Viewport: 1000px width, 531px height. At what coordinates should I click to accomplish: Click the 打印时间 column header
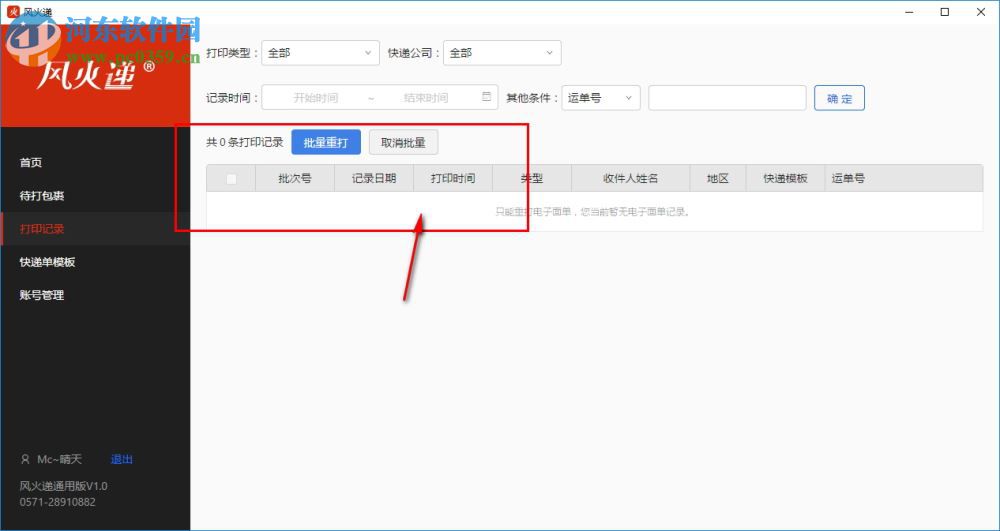tap(453, 178)
